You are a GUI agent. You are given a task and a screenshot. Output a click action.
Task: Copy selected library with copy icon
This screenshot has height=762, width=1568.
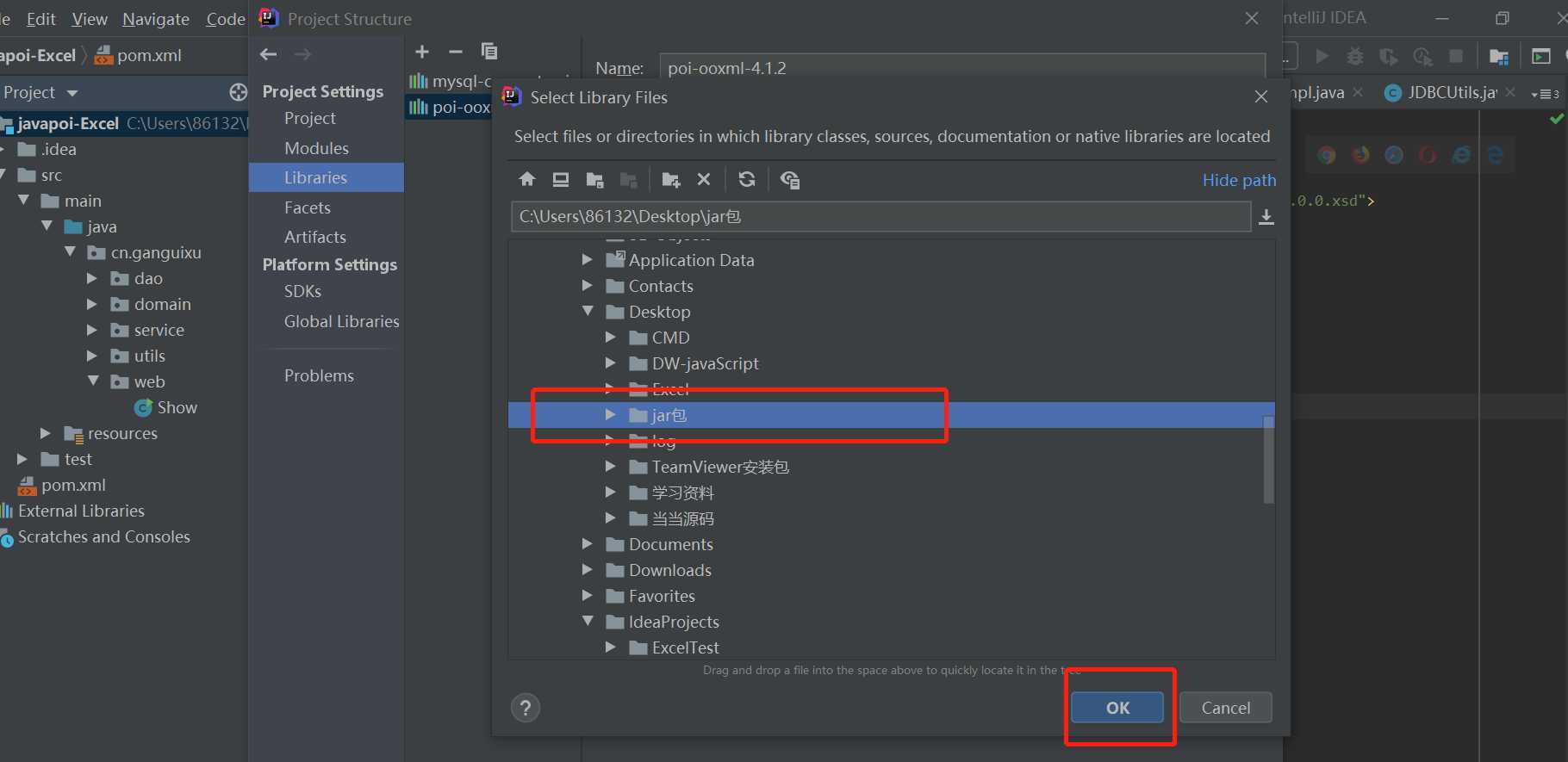[489, 52]
